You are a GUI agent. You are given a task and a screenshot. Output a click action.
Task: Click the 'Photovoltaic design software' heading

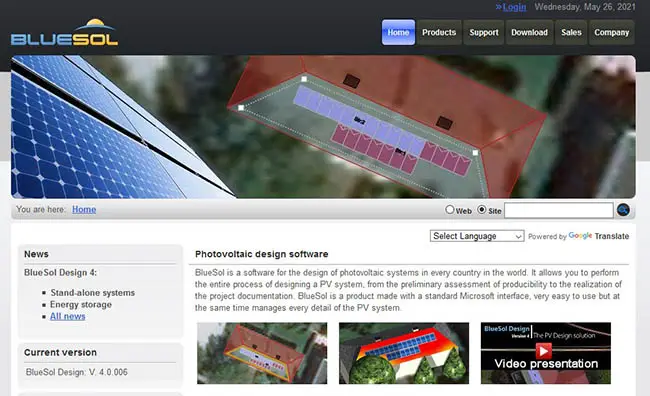tap(262, 254)
